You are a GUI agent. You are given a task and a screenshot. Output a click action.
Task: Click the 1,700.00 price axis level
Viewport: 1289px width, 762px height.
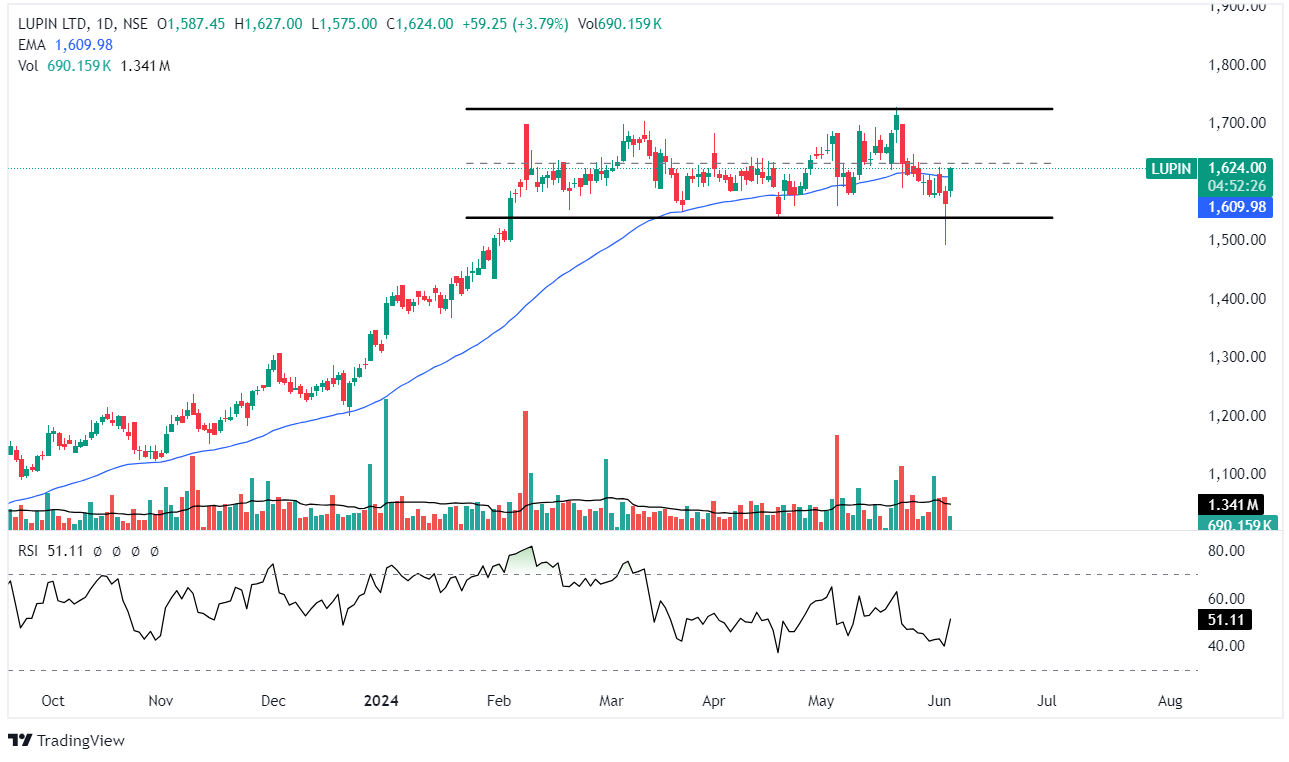(x=1238, y=123)
